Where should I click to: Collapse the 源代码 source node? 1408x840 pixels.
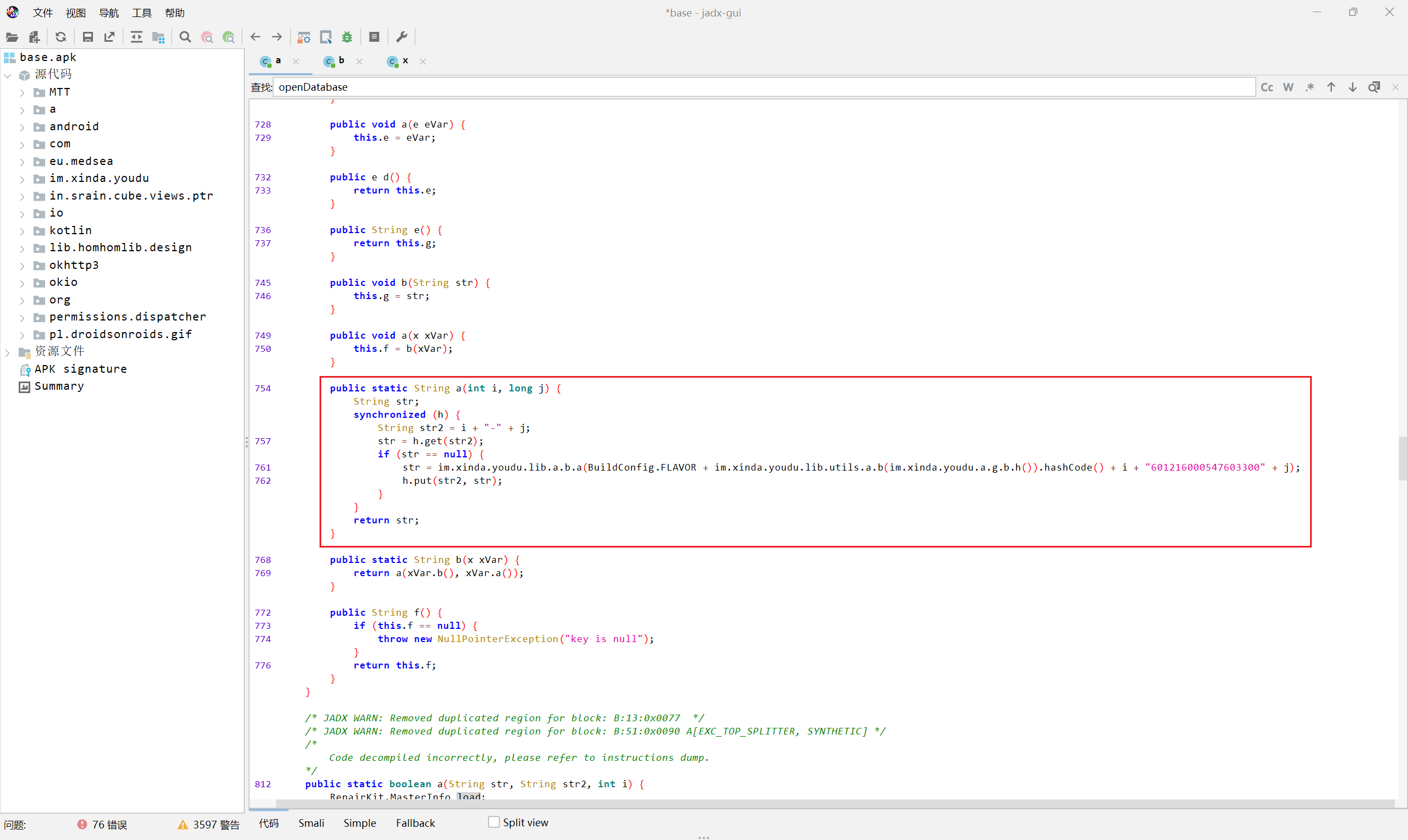click(7, 75)
